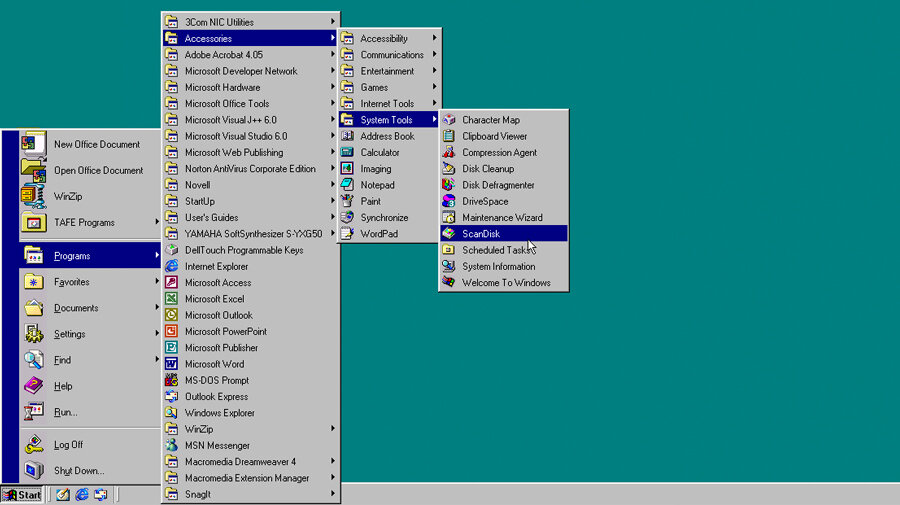Image resolution: width=900 pixels, height=505 pixels.
Task: Open Norton AntiVirus Corporate Edition entry
Action: [251, 169]
